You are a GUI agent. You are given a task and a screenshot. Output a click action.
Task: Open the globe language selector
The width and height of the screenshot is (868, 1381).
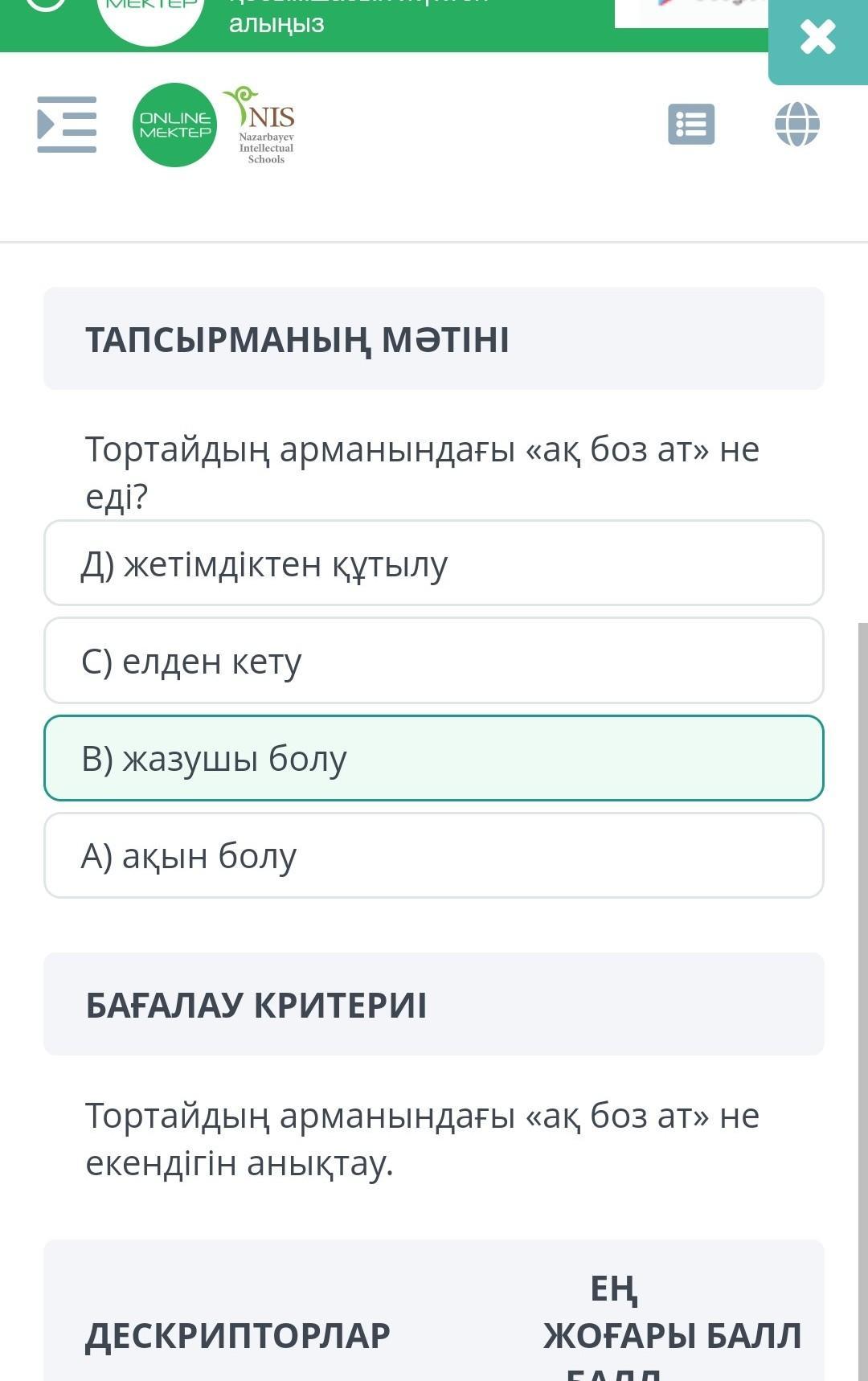[796, 125]
